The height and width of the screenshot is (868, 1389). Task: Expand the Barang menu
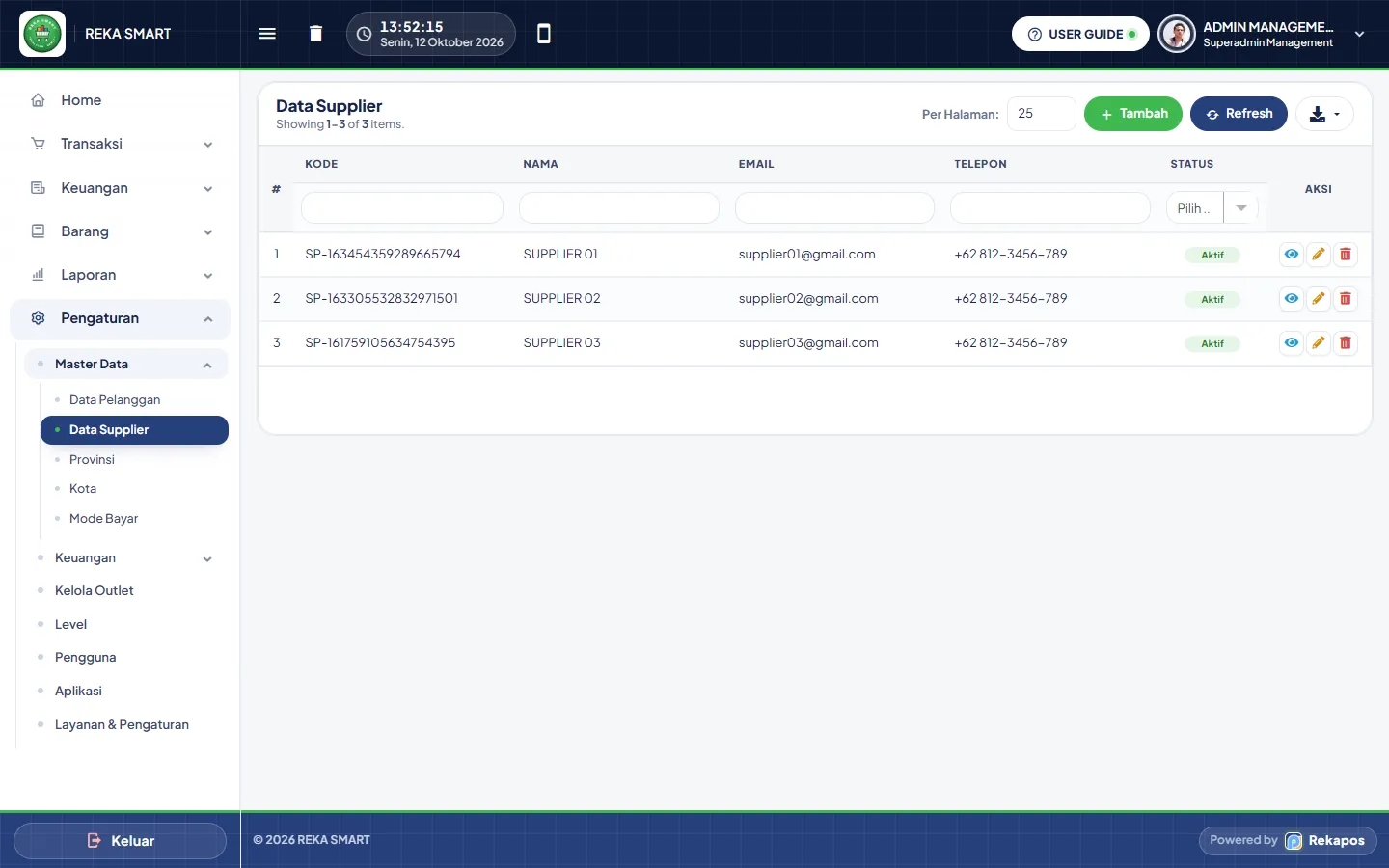(x=121, y=231)
